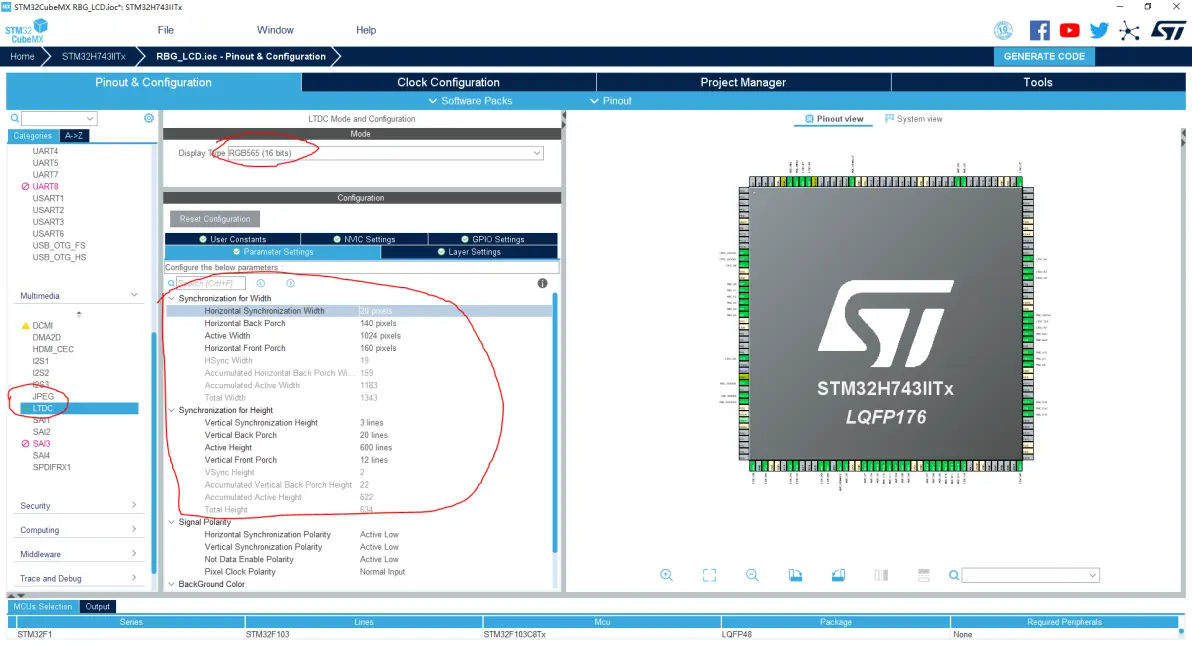
Task: Zoom out on the chip pinout
Action: [x=752, y=575]
